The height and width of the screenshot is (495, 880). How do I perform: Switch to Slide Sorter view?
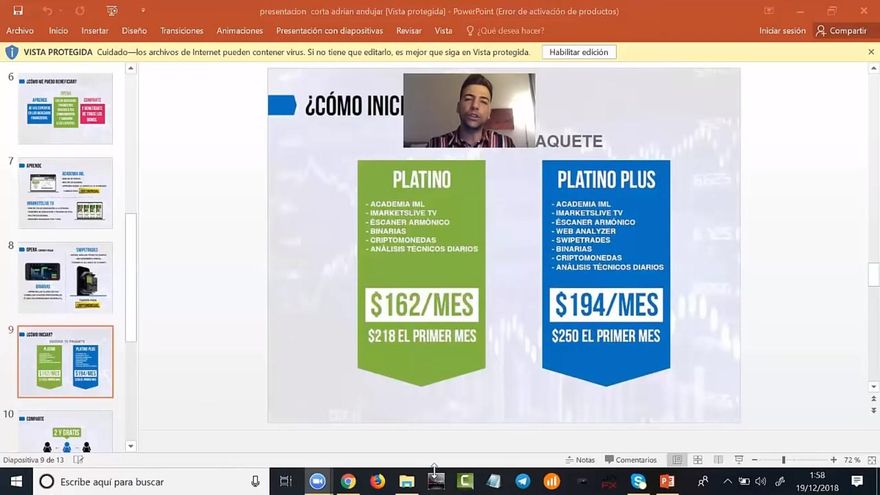coord(697,460)
